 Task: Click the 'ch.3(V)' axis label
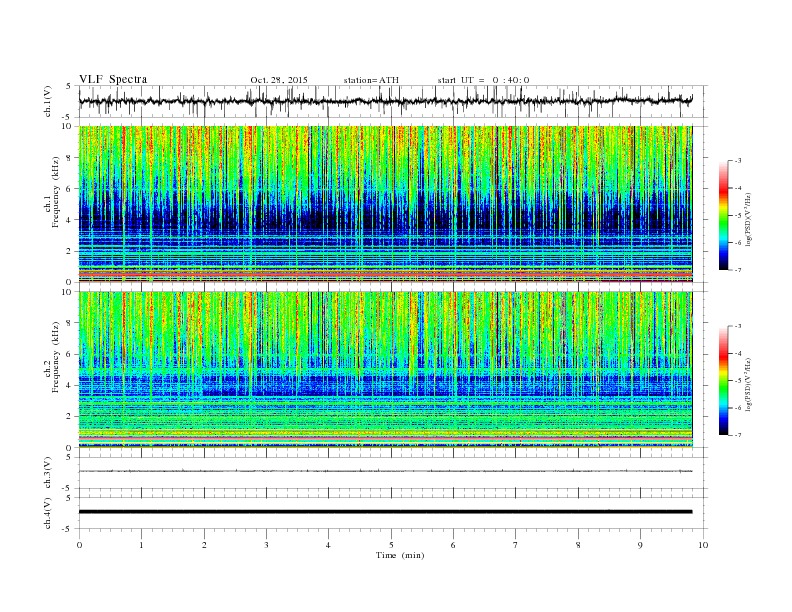[48, 473]
